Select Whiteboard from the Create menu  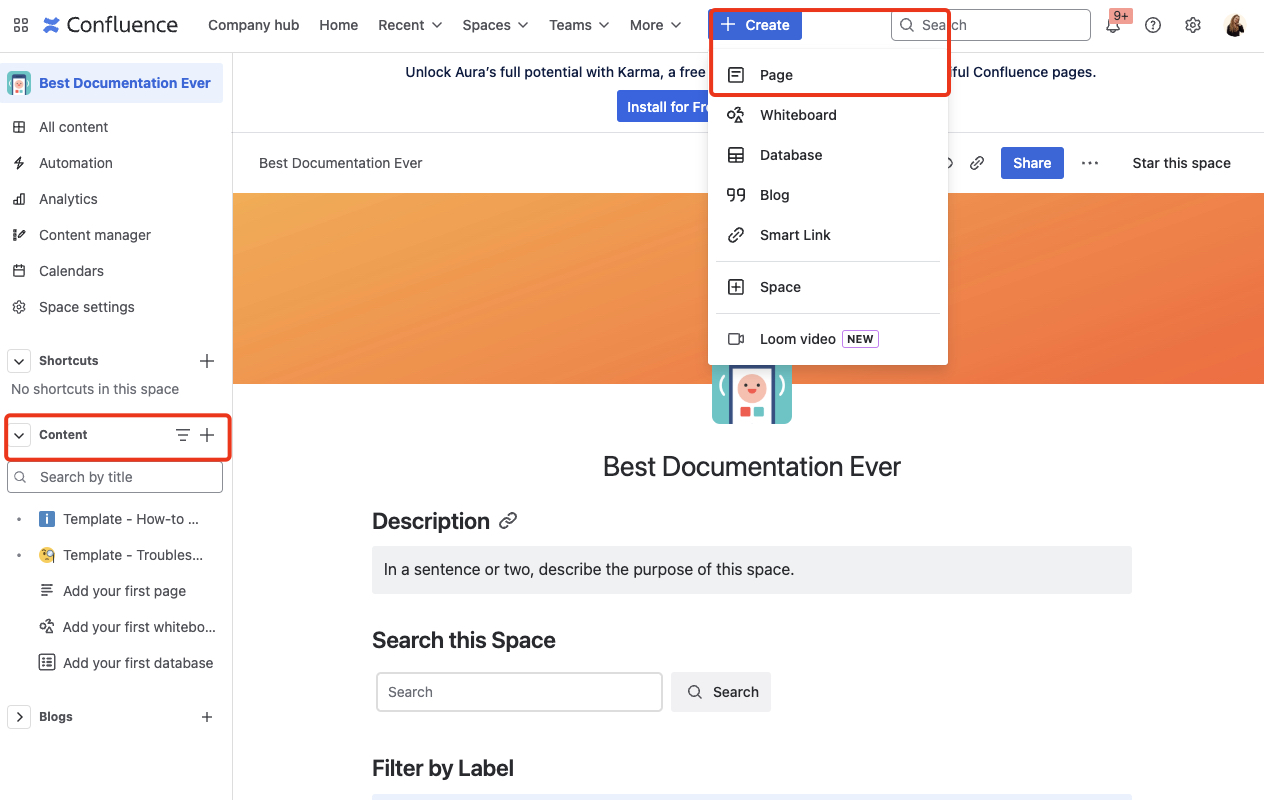tap(797, 114)
